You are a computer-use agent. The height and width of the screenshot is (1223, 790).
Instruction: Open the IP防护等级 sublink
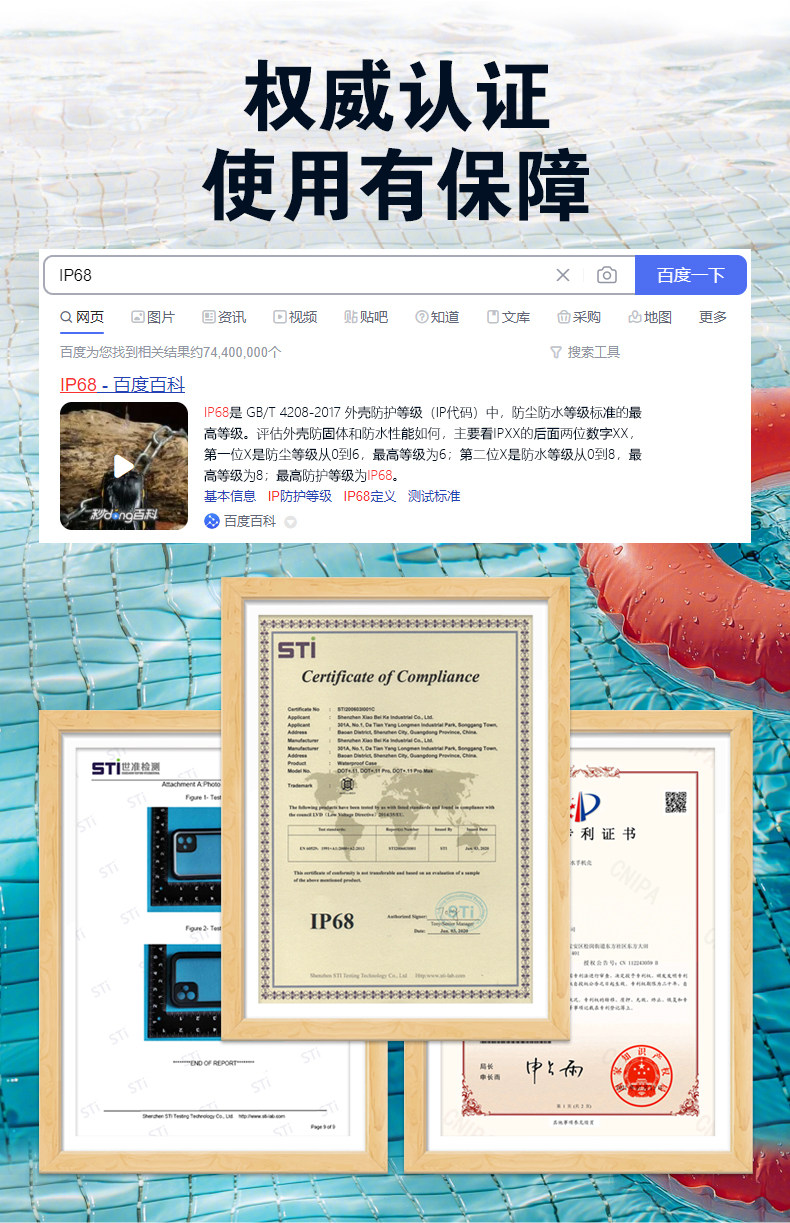(x=300, y=496)
